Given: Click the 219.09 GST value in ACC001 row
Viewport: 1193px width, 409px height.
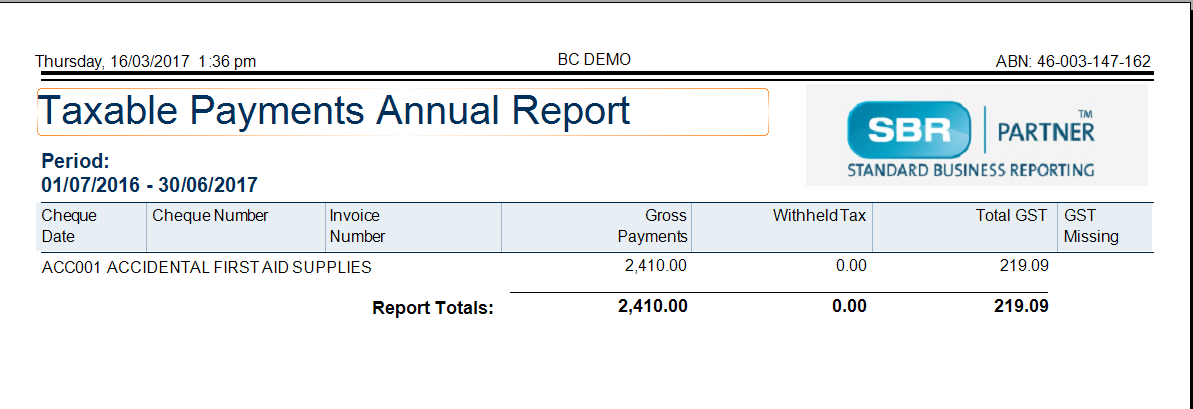Looking at the screenshot, I should coord(1024,266).
